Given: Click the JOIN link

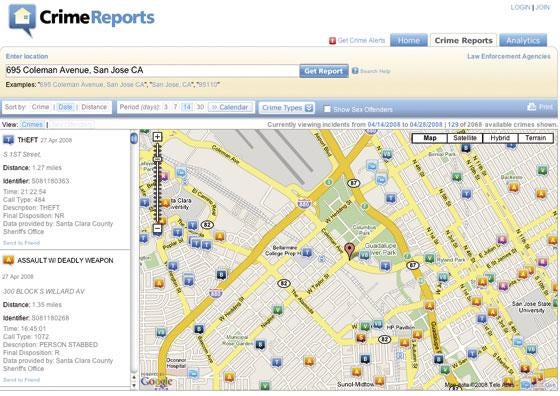Looking at the screenshot, I should pyautogui.click(x=543, y=7).
